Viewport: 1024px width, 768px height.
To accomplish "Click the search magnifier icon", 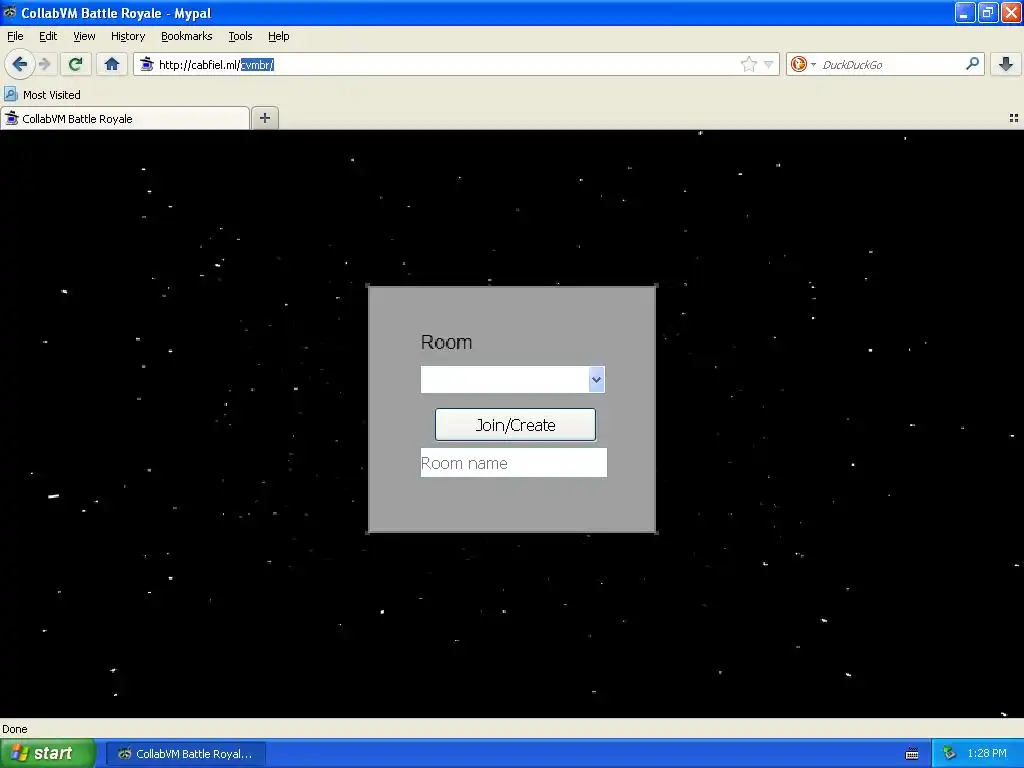I will (x=972, y=64).
